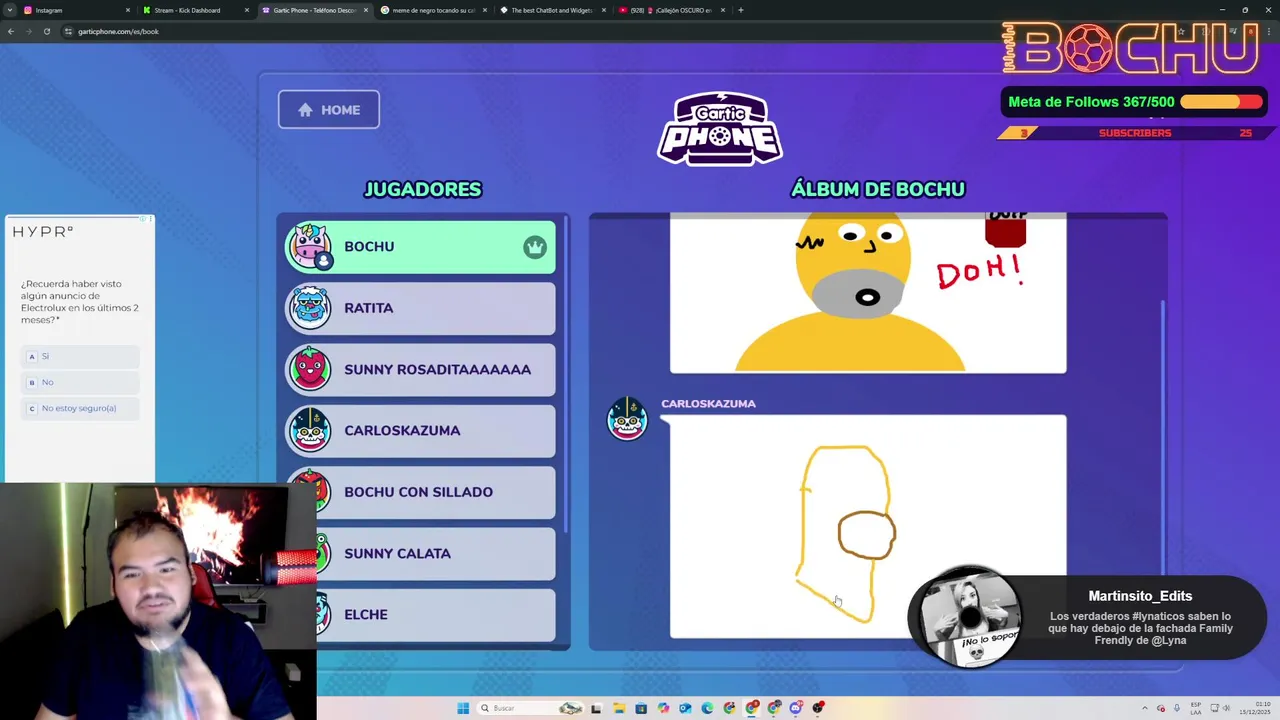Screen dimensions: 1280x720
Task: Choose answer No estoy seguro(a)
Action: tap(81, 408)
